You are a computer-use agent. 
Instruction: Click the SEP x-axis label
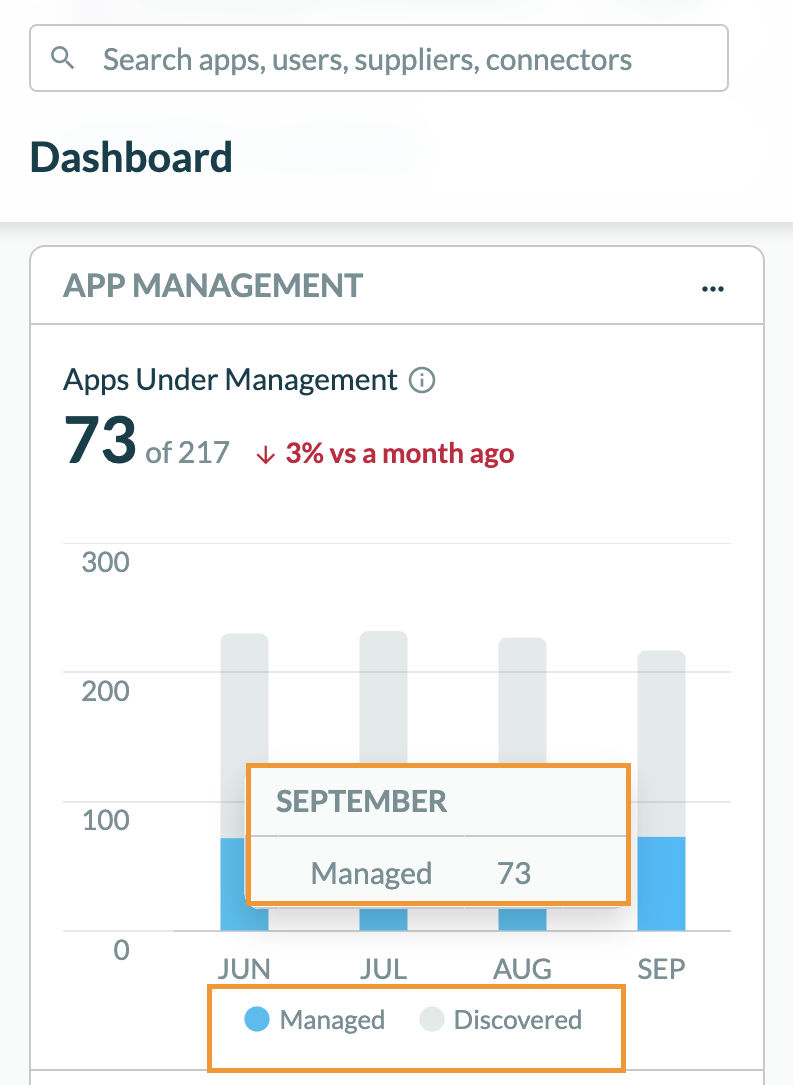pos(661,969)
